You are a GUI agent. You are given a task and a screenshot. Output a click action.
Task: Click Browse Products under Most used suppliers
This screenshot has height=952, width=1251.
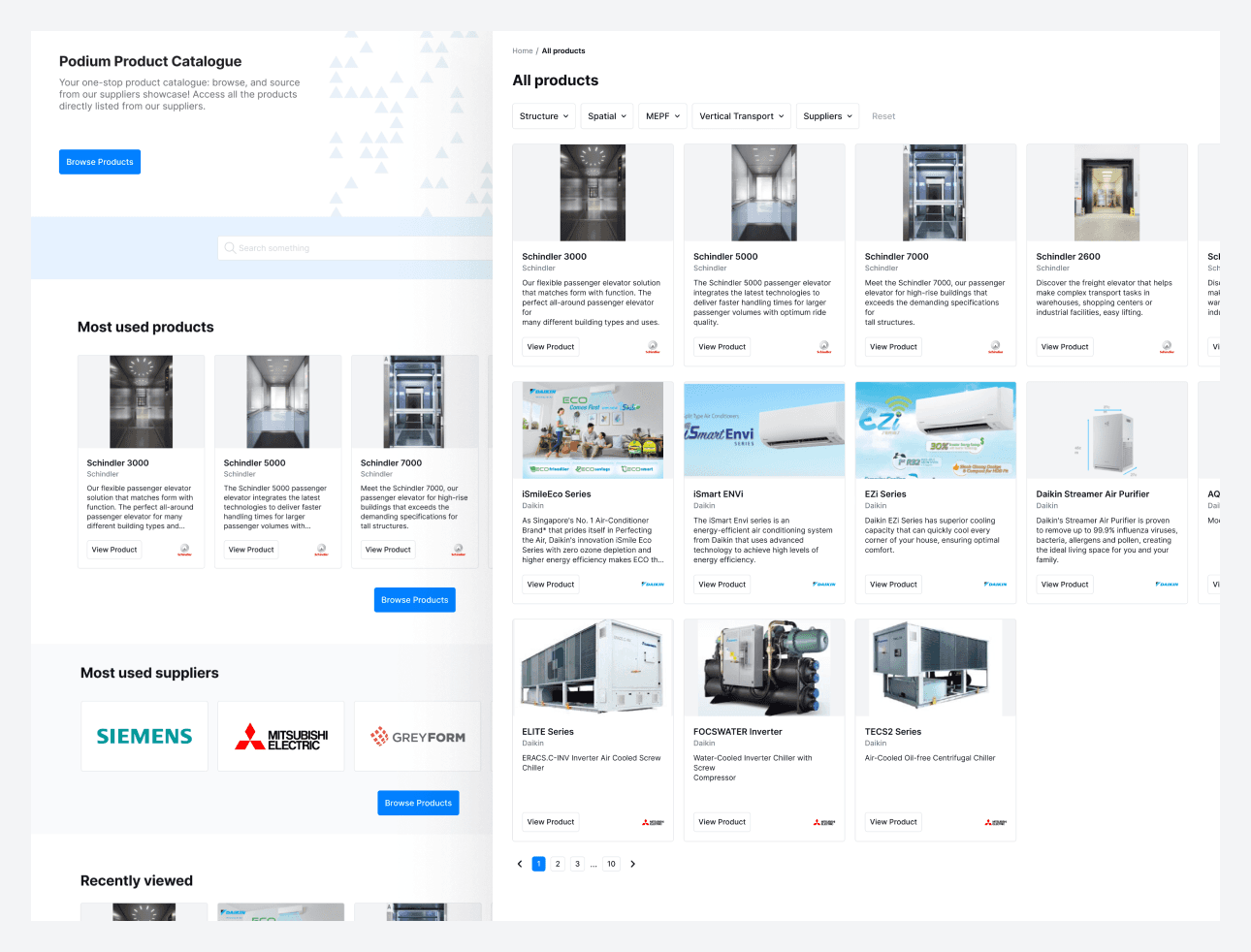coord(418,803)
